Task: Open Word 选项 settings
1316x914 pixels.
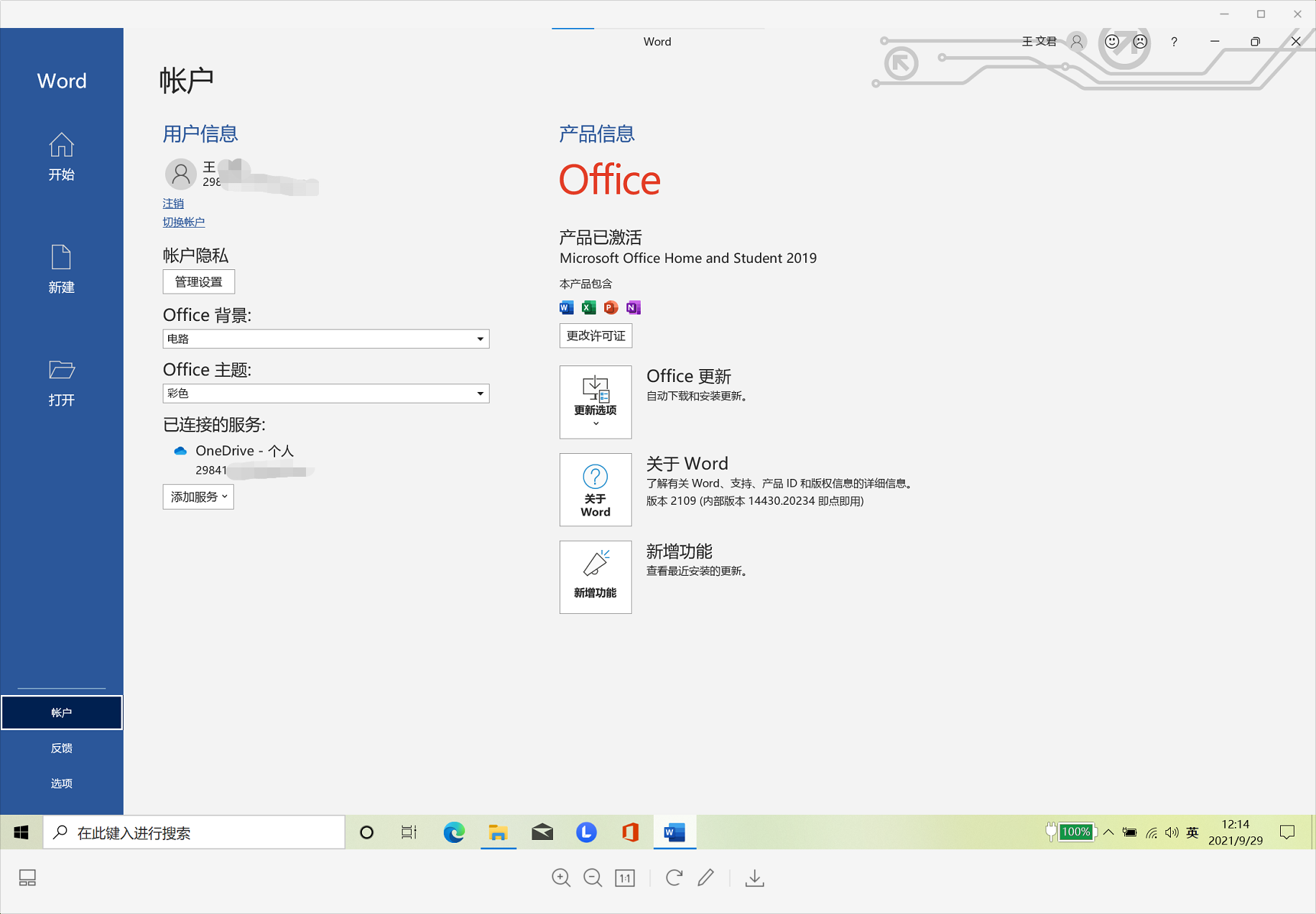Action: (x=61, y=783)
